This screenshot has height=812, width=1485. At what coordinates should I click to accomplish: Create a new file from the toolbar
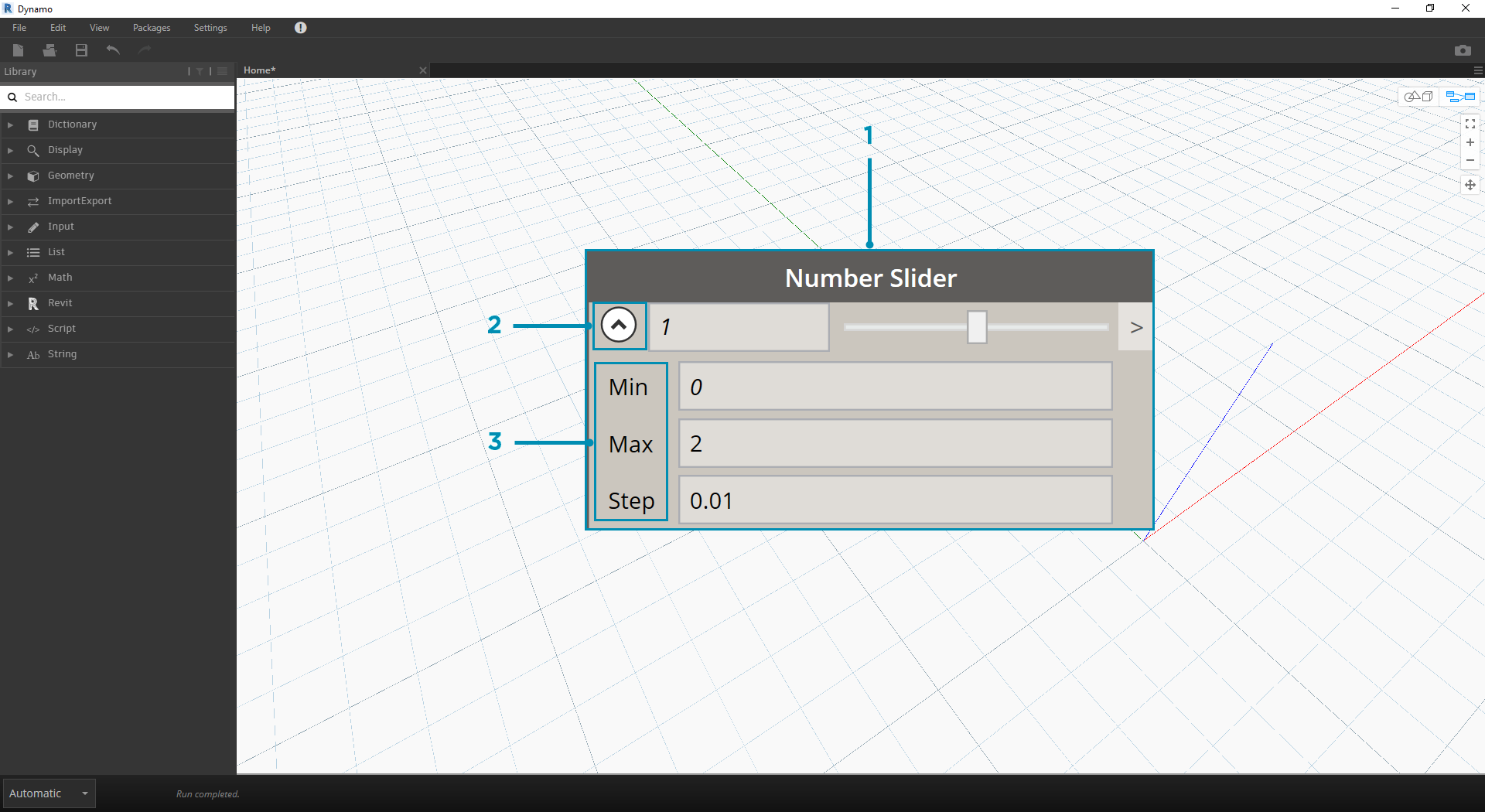click(19, 50)
